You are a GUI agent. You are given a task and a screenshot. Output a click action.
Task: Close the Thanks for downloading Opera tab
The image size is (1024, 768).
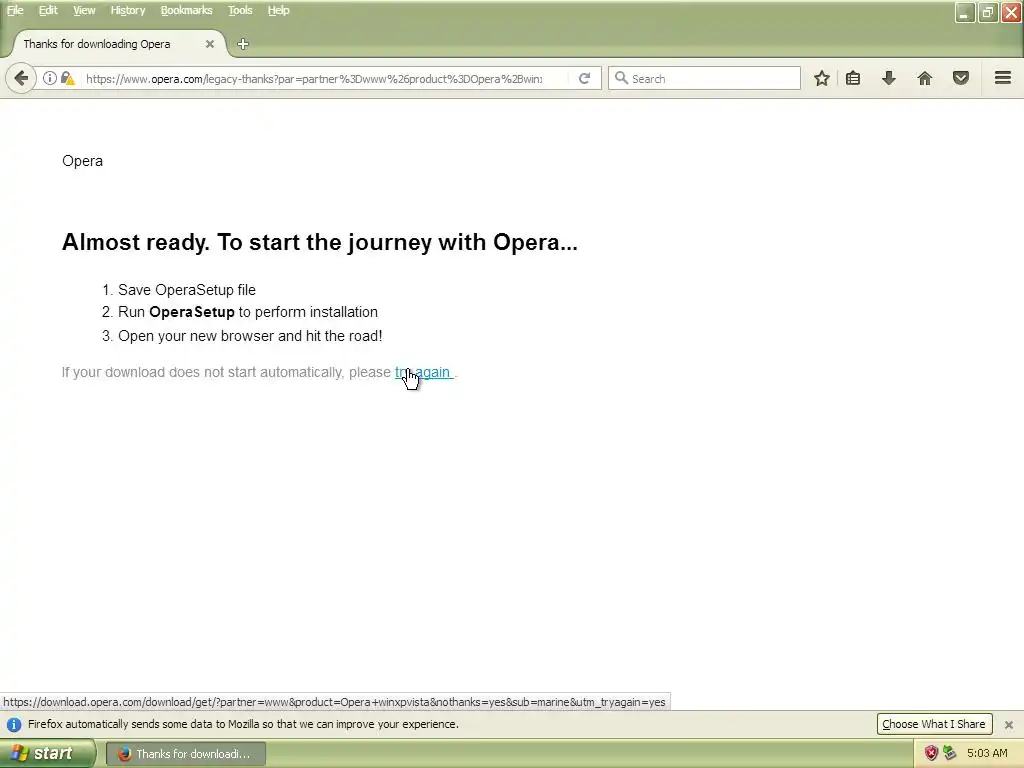[x=210, y=44]
